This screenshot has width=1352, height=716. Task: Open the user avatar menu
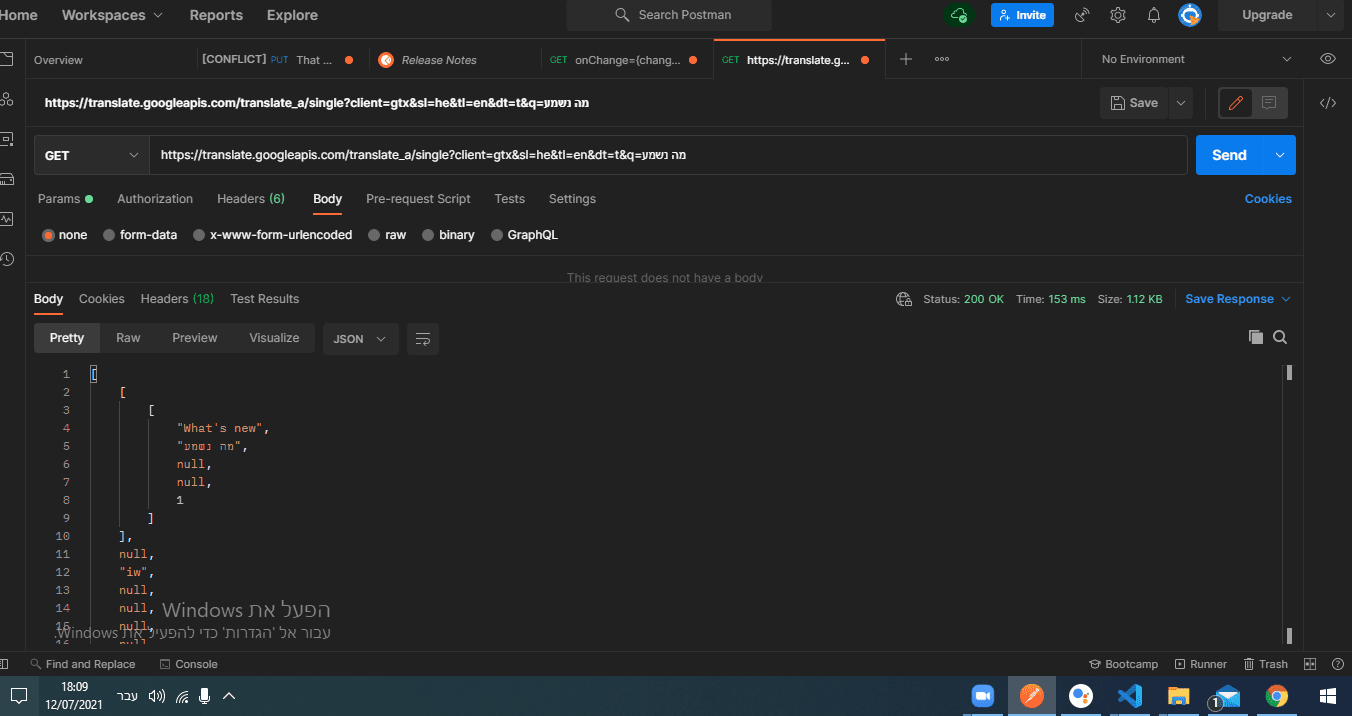[1190, 15]
